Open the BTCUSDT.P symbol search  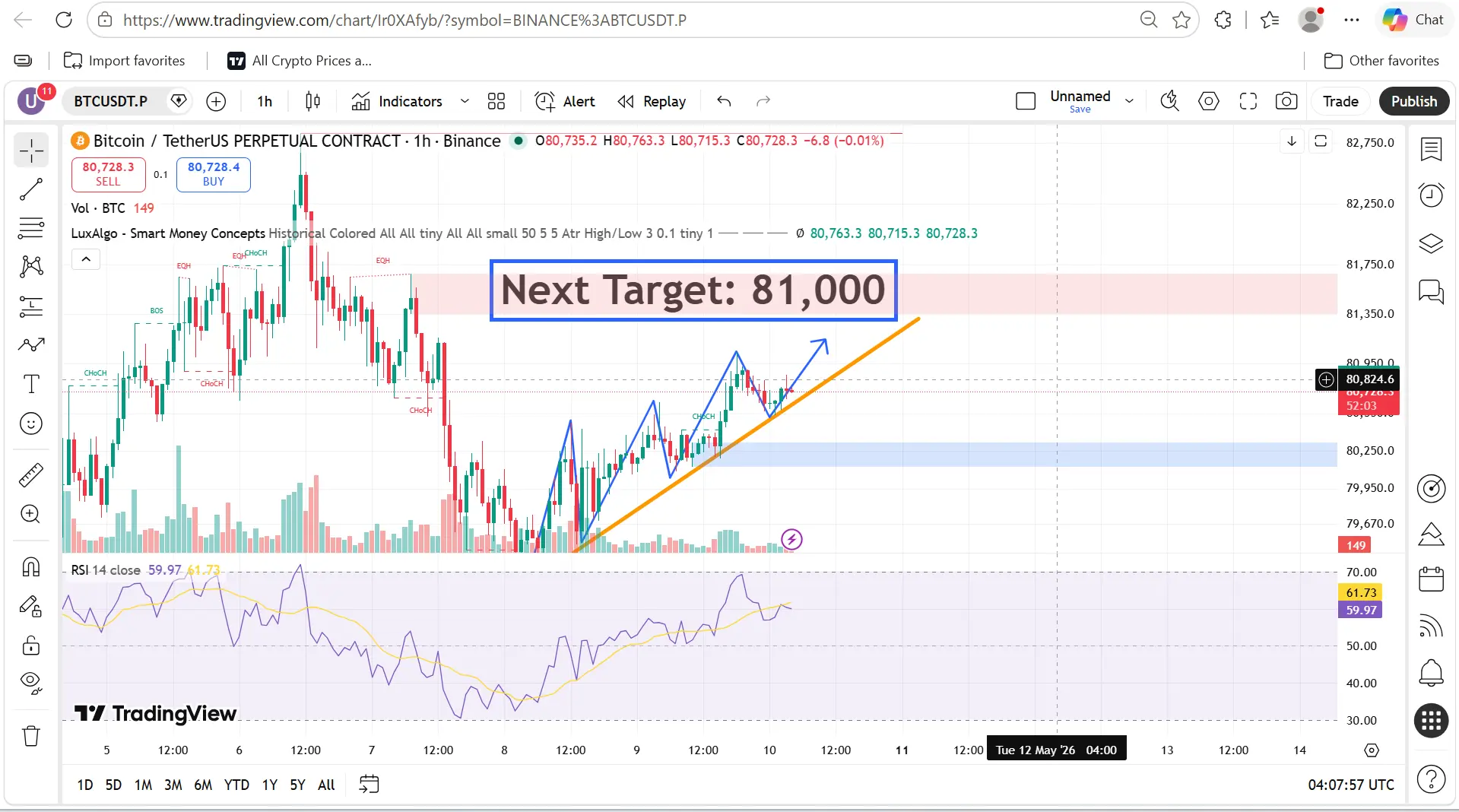pyautogui.click(x=111, y=101)
